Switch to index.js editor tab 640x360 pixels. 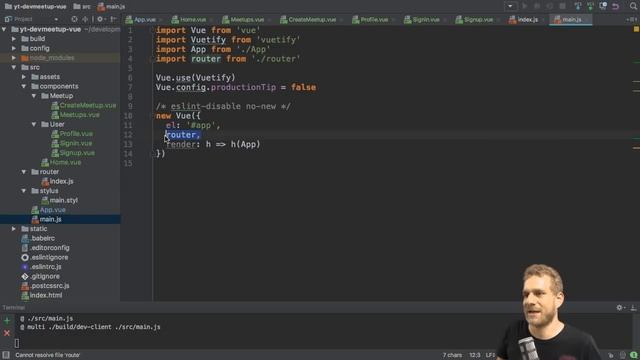point(527,19)
